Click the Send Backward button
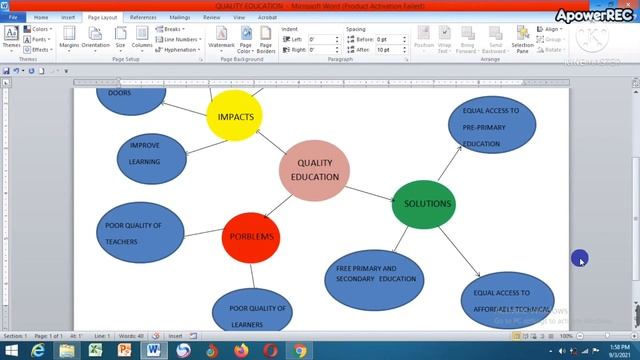Screen dimensions: 640x360 [x=495, y=39]
